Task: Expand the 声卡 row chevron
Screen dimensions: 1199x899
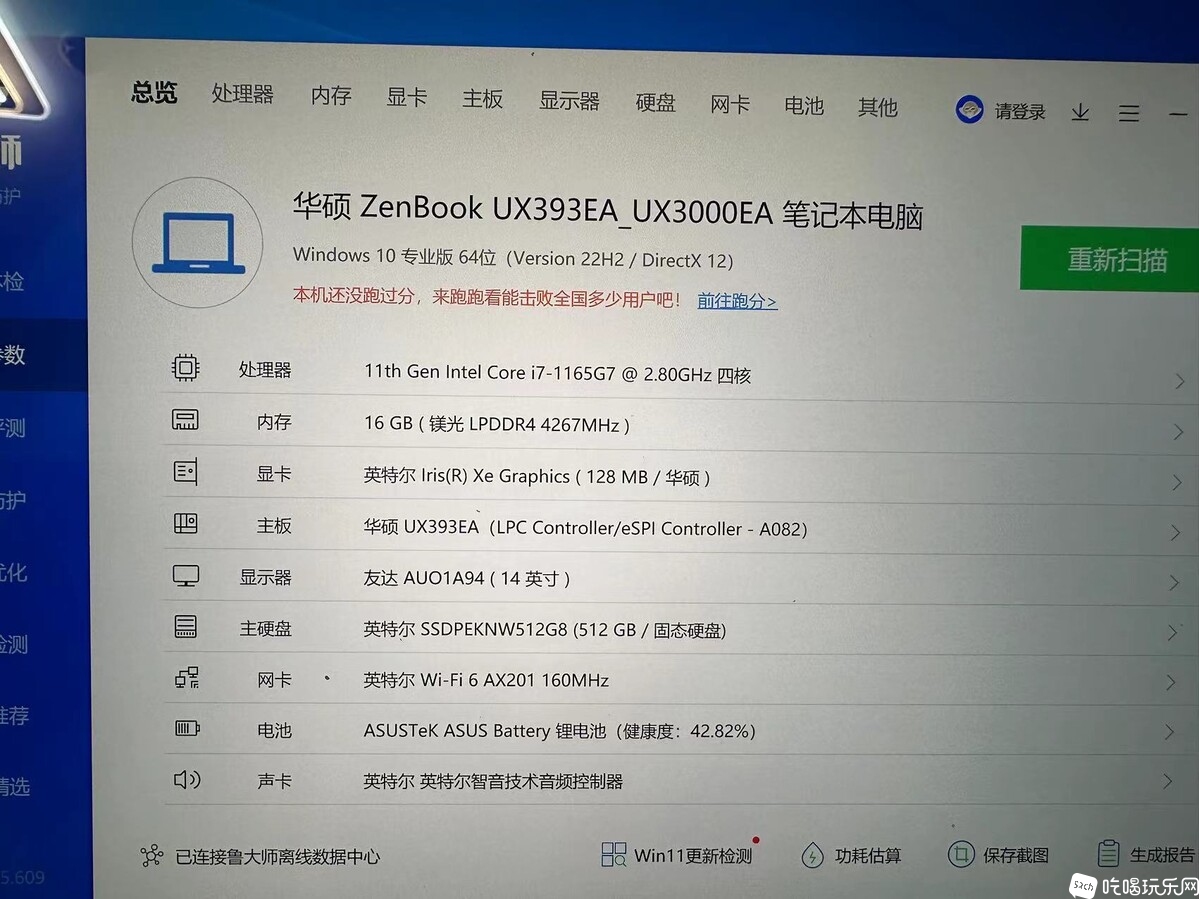Action: coord(1168,781)
